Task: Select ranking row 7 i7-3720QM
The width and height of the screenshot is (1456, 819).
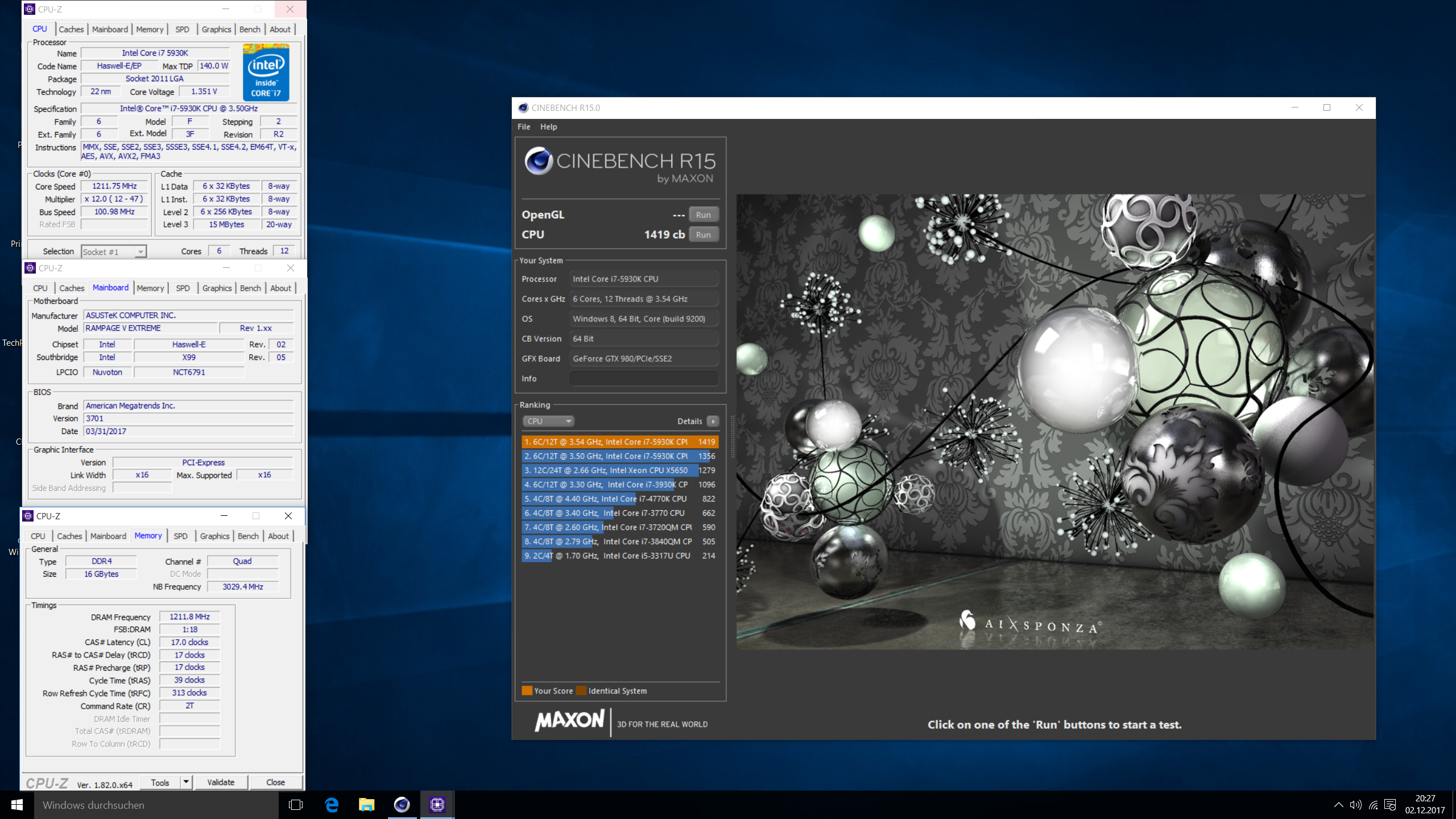Action: point(620,527)
